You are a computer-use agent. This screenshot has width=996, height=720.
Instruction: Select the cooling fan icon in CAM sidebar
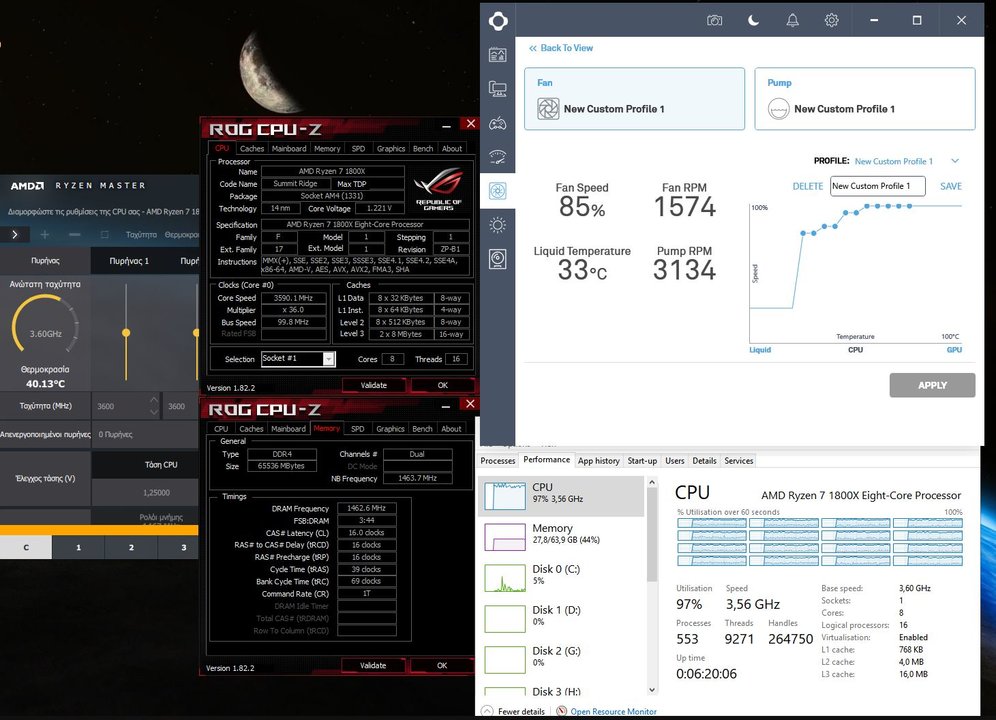(497, 191)
